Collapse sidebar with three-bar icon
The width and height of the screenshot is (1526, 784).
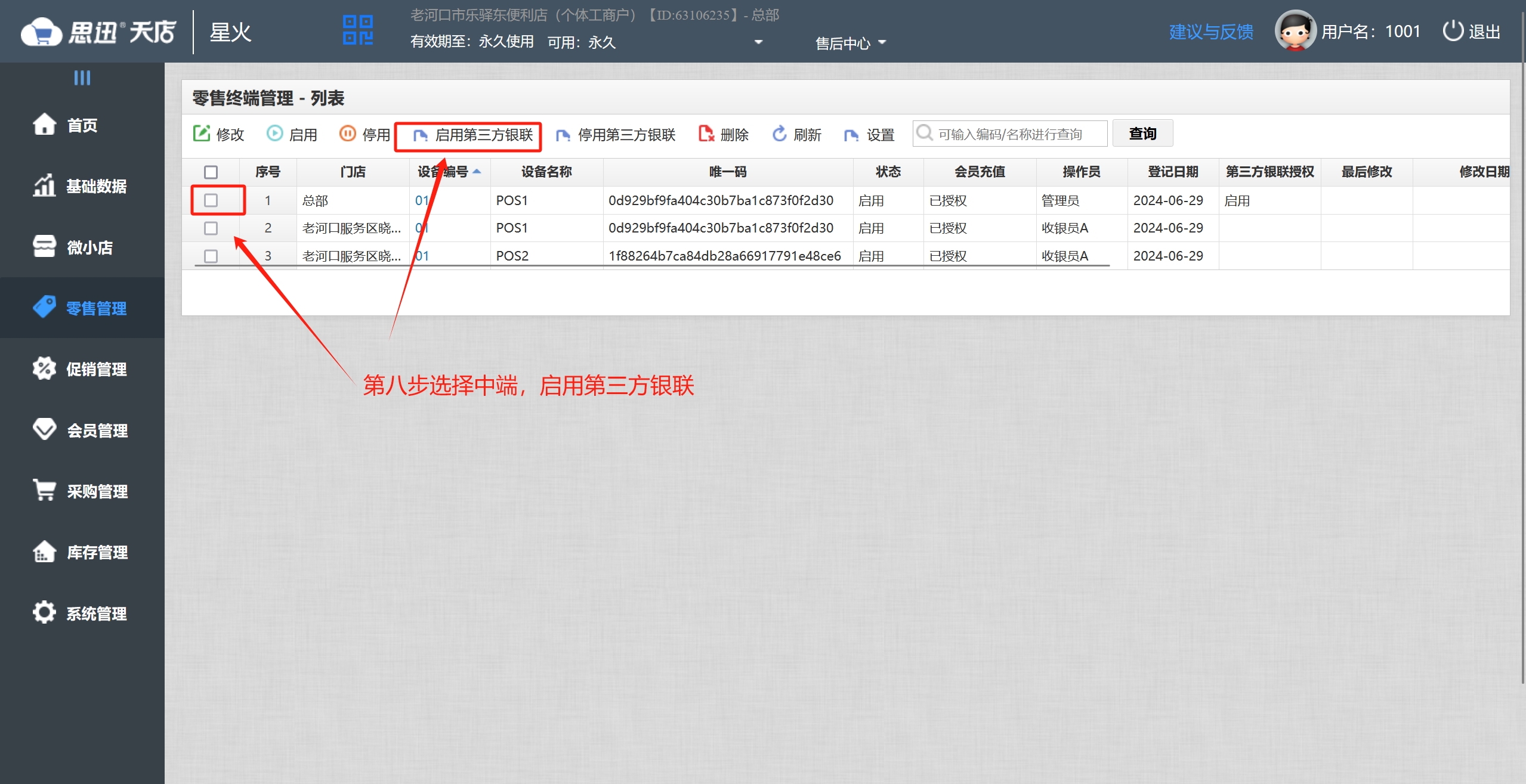point(82,78)
